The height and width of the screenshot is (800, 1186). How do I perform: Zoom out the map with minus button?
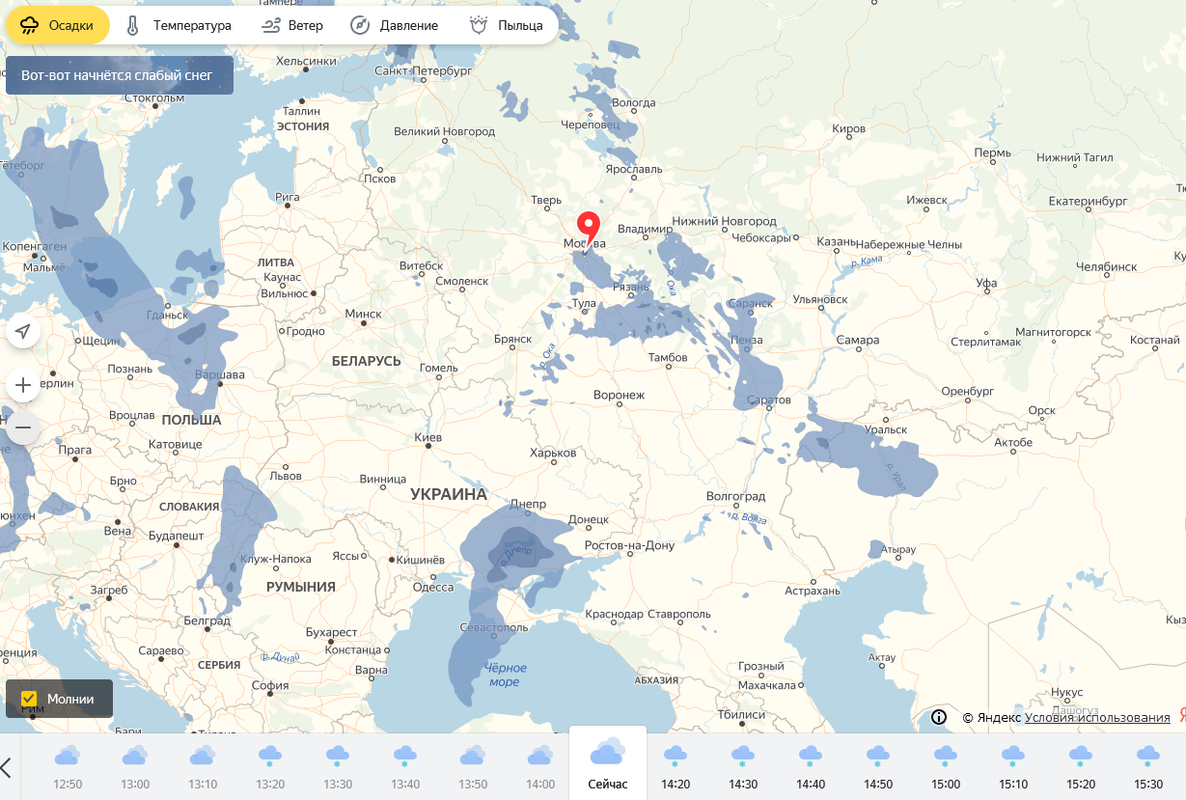[x=23, y=428]
